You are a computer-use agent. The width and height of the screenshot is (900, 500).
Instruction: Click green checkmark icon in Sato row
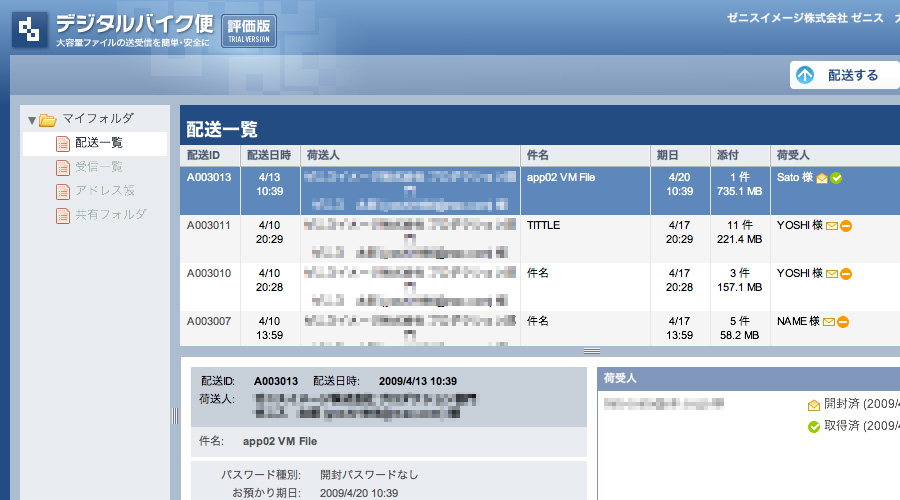[836, 178]
